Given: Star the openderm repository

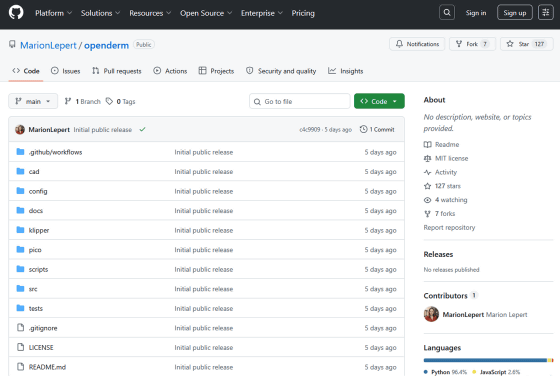Looking at the screenshot, I should pyautogui.click(x=526, y=44).
